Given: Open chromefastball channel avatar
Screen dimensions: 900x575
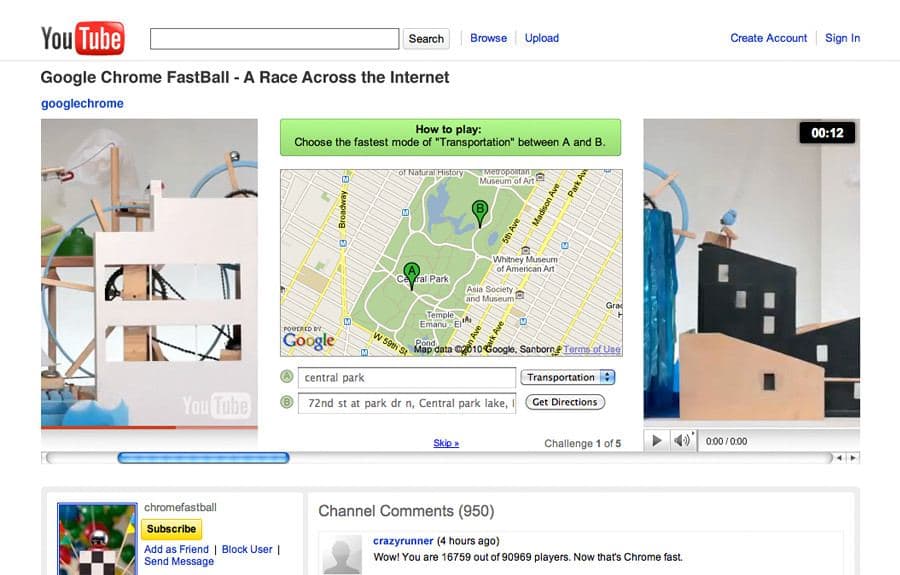Looking at the screenshot, I should pyautogui.click(x=98, y=539).
